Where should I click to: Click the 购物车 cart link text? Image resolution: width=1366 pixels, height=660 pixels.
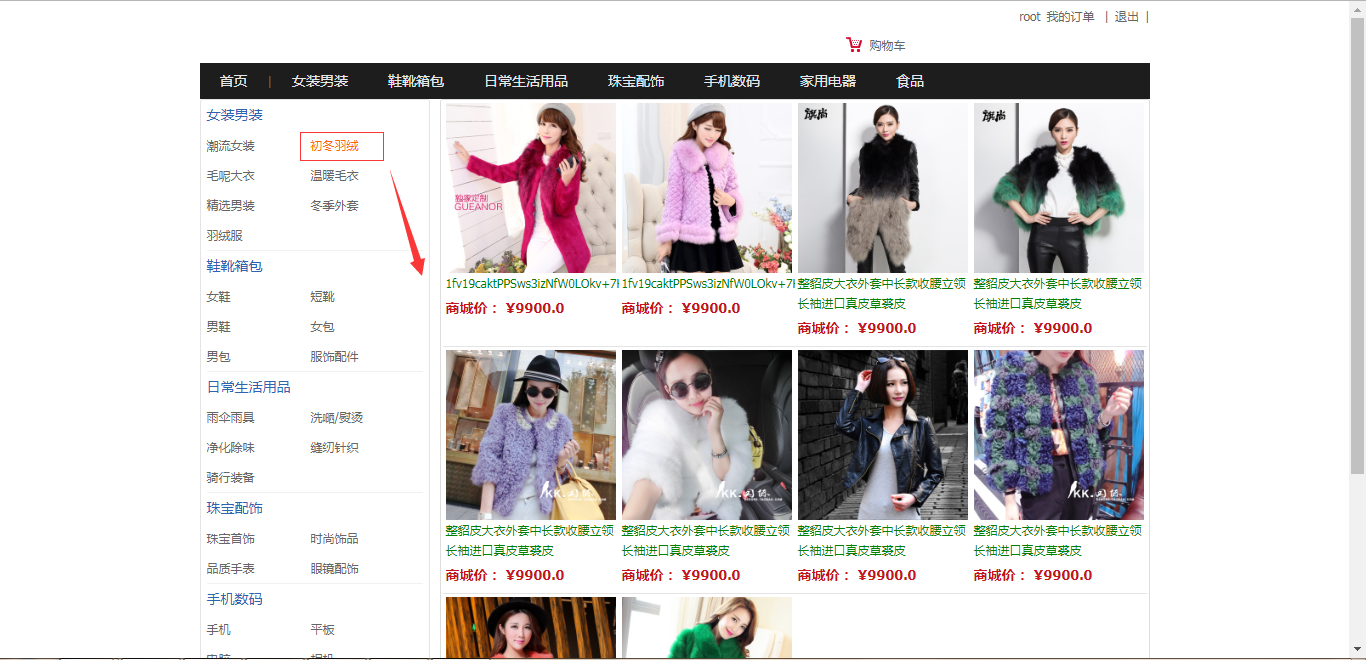coord(887,46)
